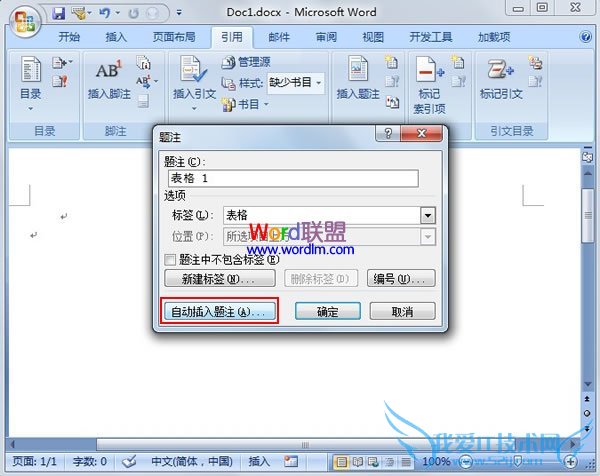The image size is (600, 476).
Task: Click the macro recording icon in status bar
Action: [x=291, y=461]
